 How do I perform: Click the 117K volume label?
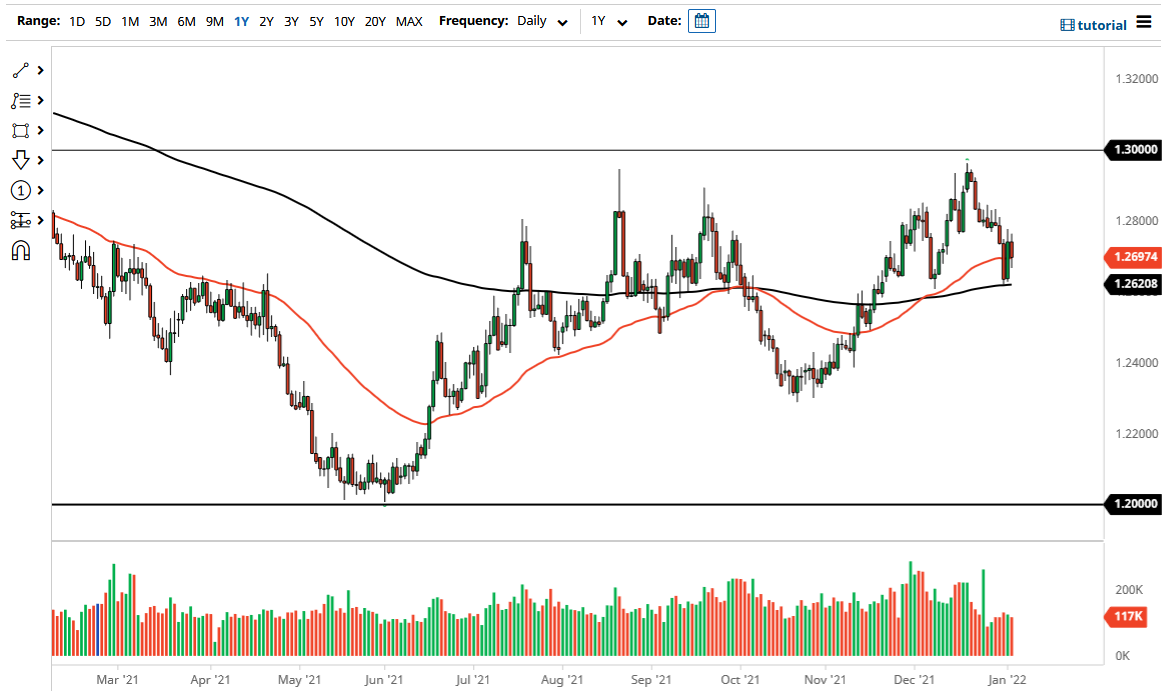pos(1125,618)
